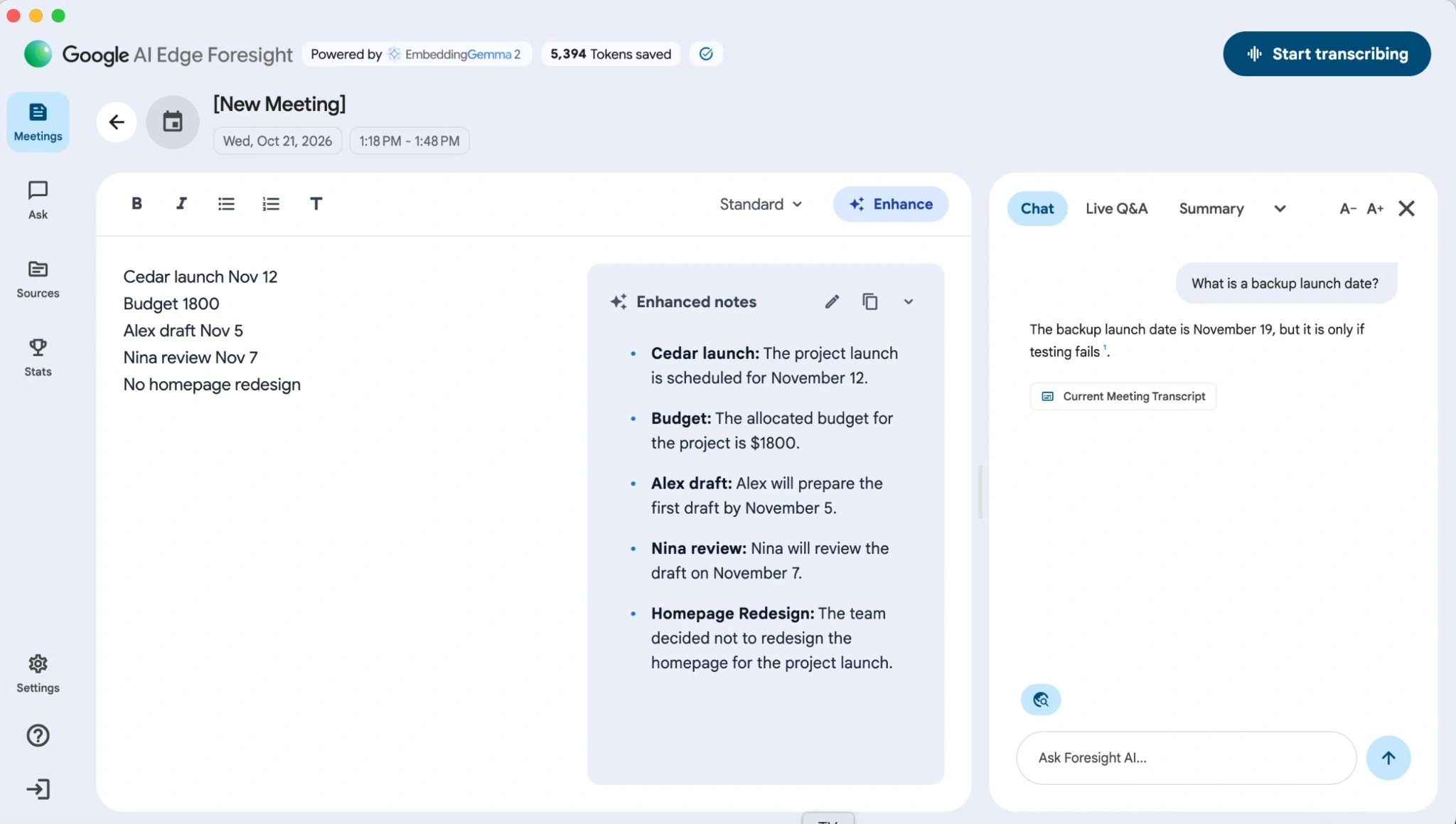This screenshot has width=1456, height=824.
Task: Open the Ask sidebar item
Action: point(38,200)
